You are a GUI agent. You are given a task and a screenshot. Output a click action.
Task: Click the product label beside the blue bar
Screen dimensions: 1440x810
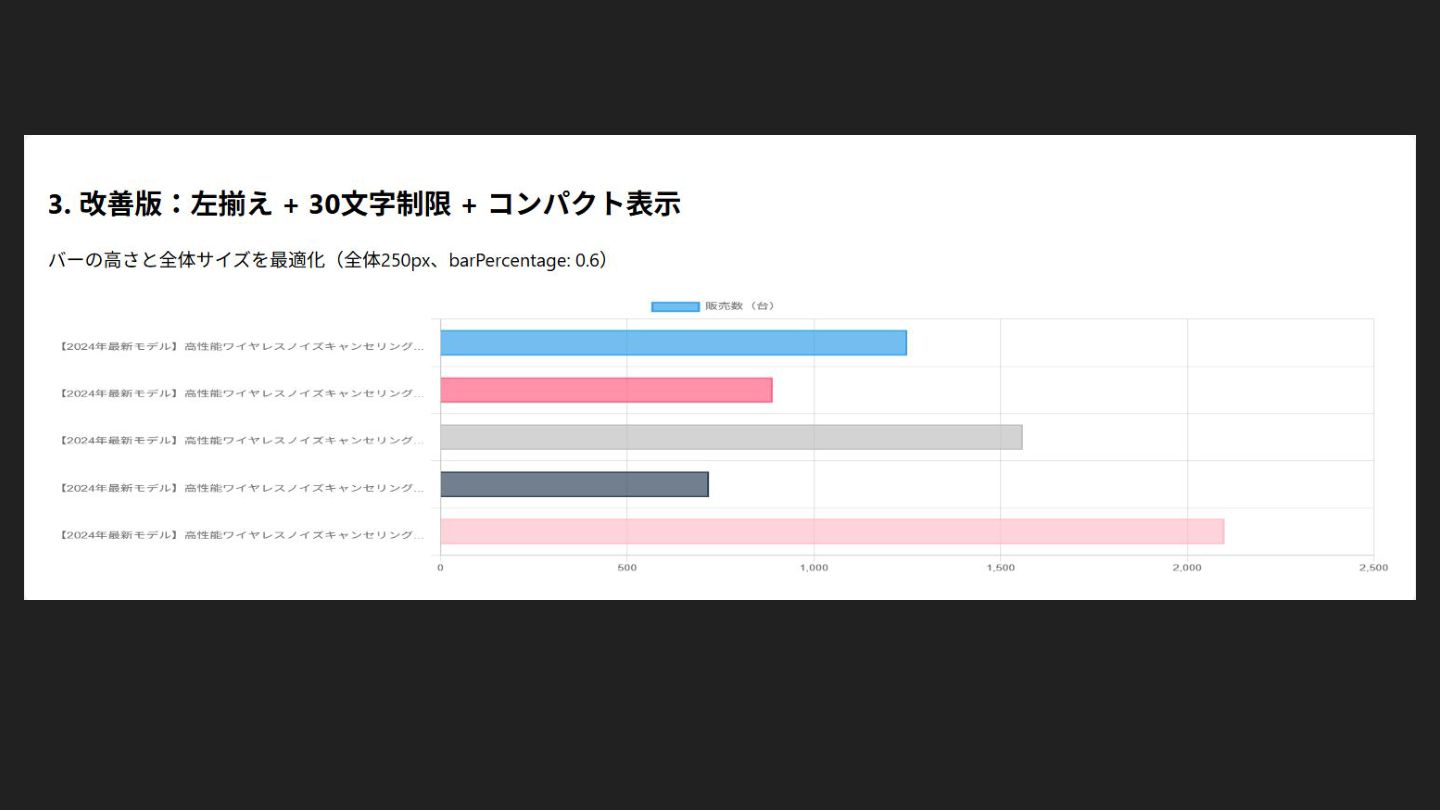point(241,346)
